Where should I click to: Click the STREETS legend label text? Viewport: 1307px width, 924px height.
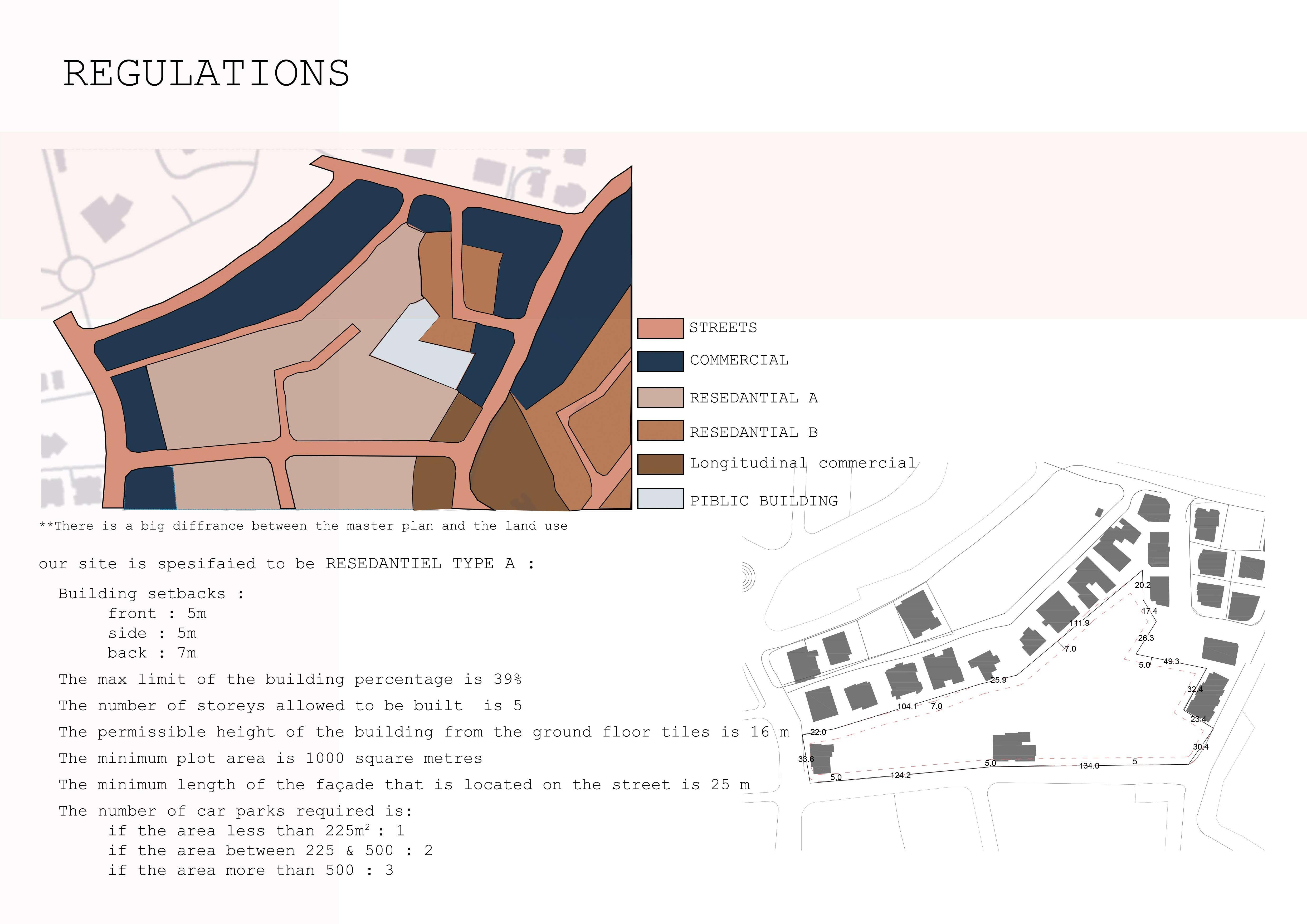(723, 328)
